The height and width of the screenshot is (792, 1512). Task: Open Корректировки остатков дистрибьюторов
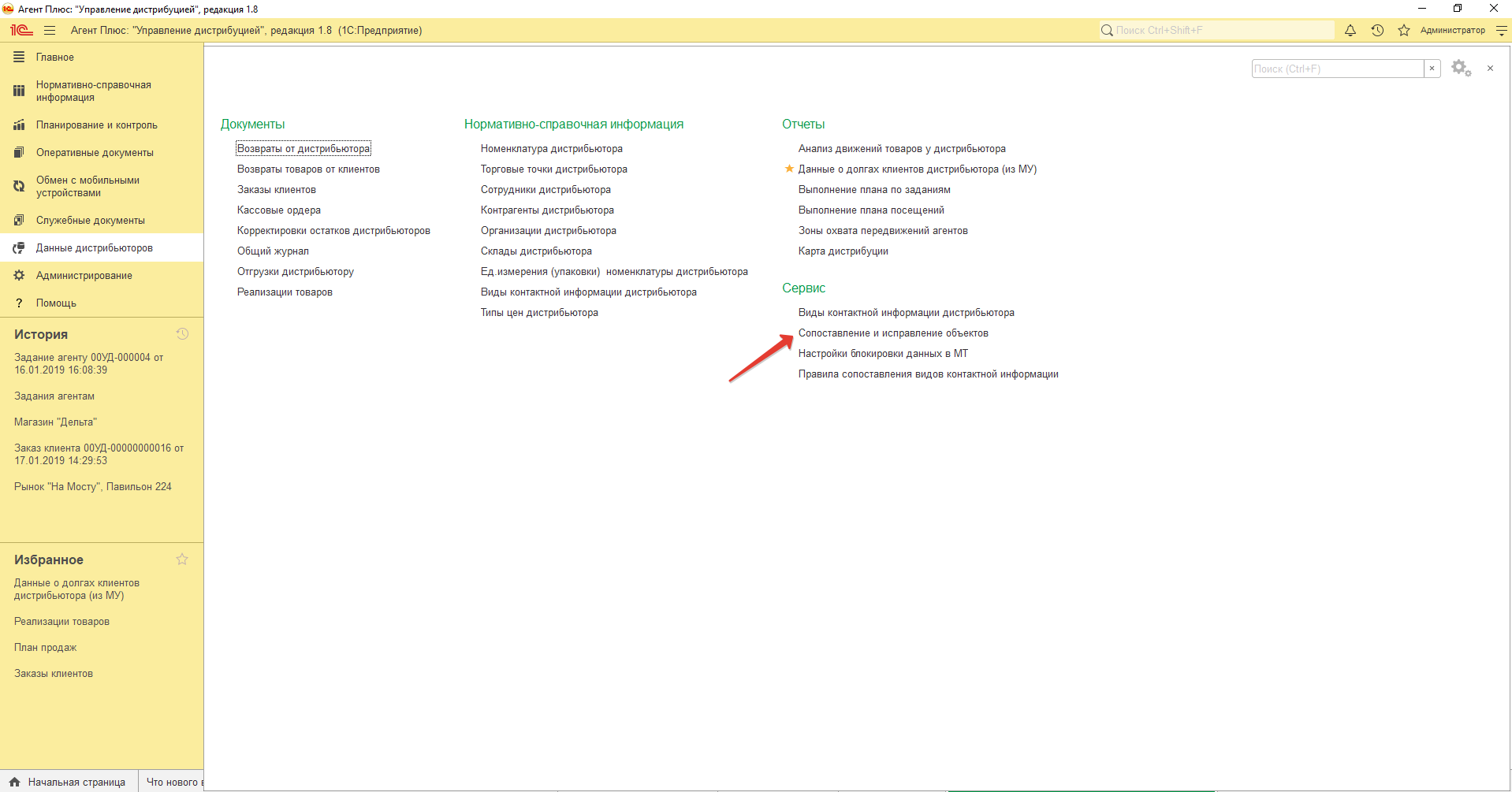click(x=333, y=230)
